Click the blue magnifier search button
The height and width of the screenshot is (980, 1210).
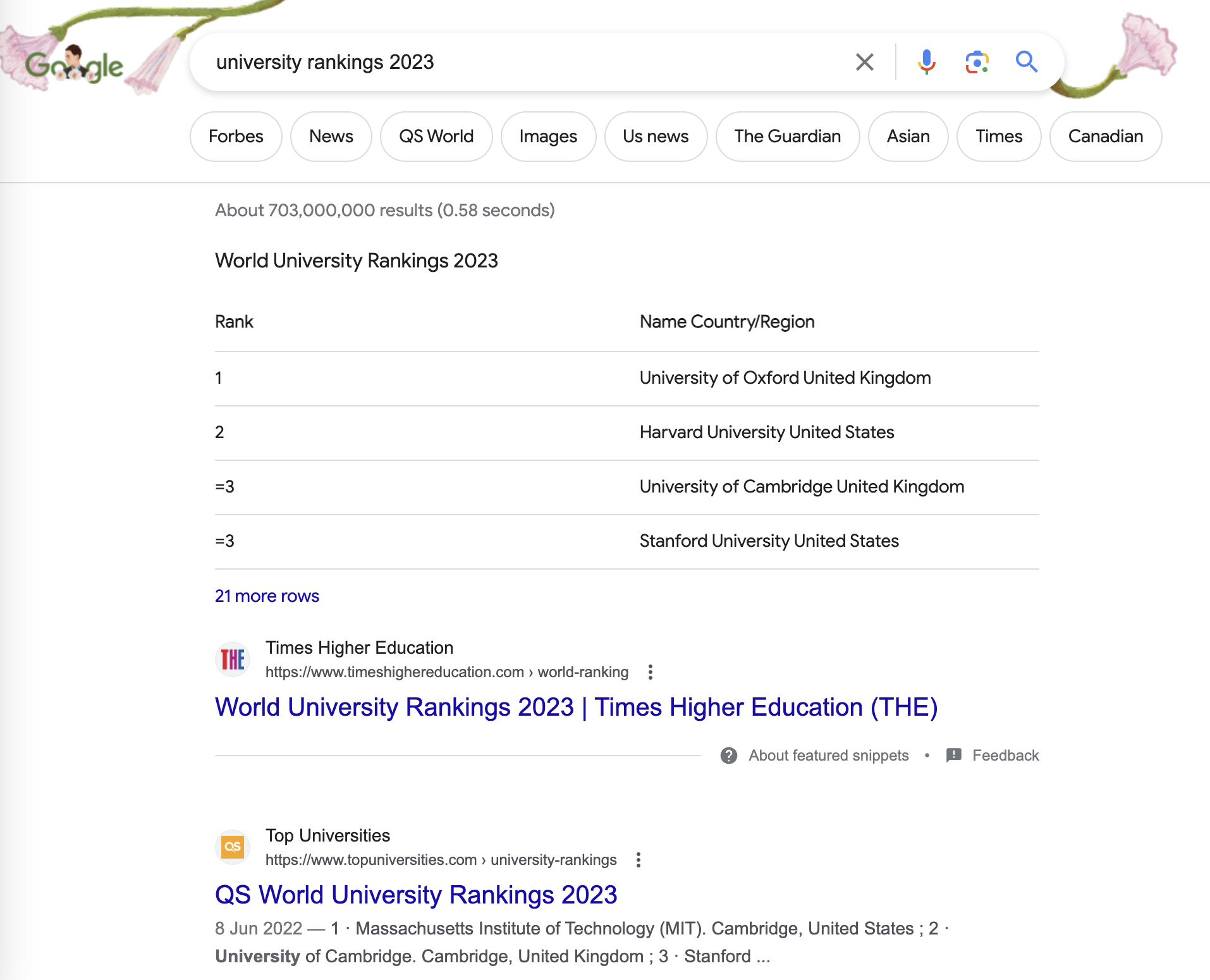coord(1026,62)
